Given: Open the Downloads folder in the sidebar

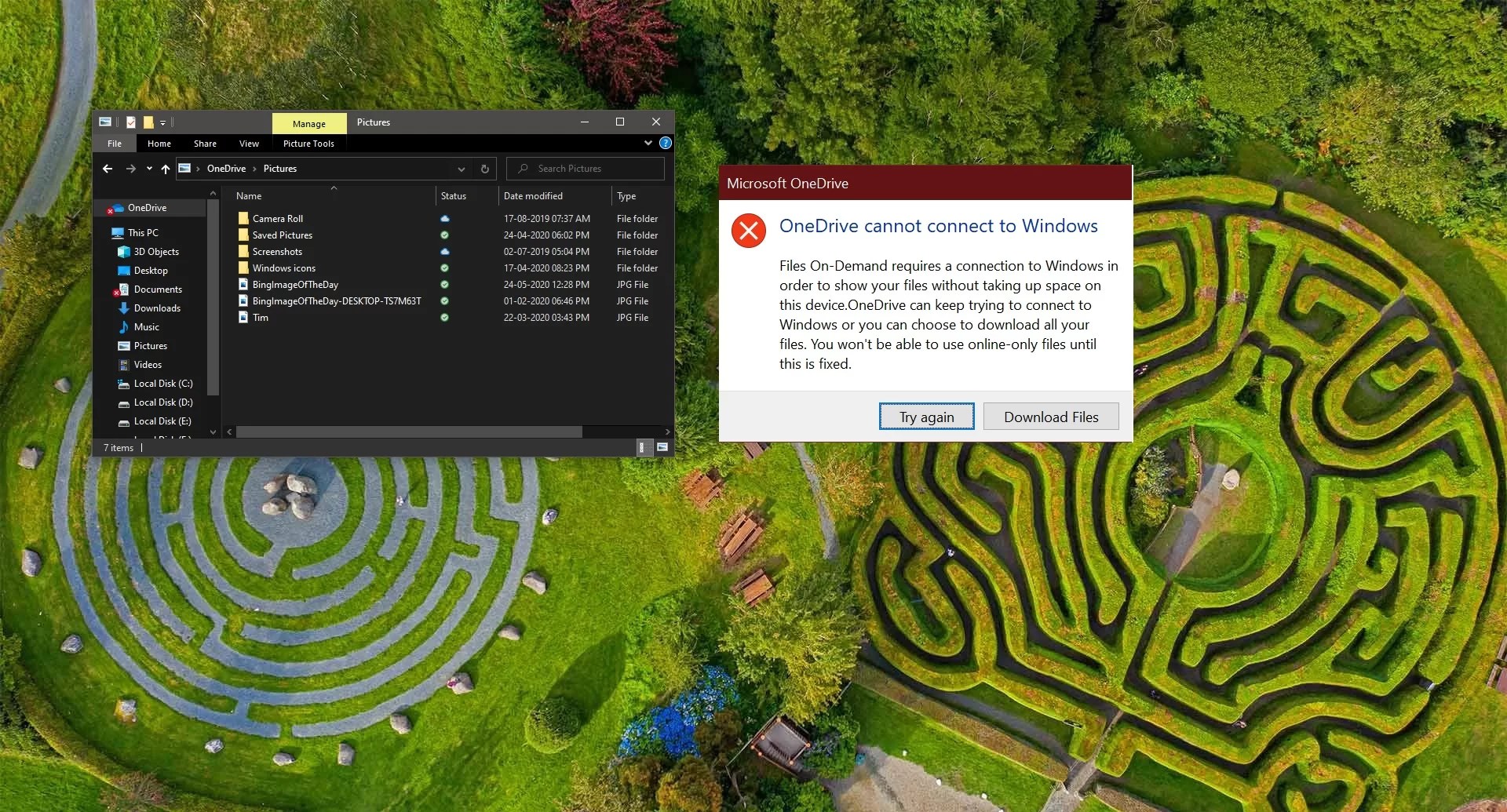Looking at the screenshot, I should tap(156, 308).
